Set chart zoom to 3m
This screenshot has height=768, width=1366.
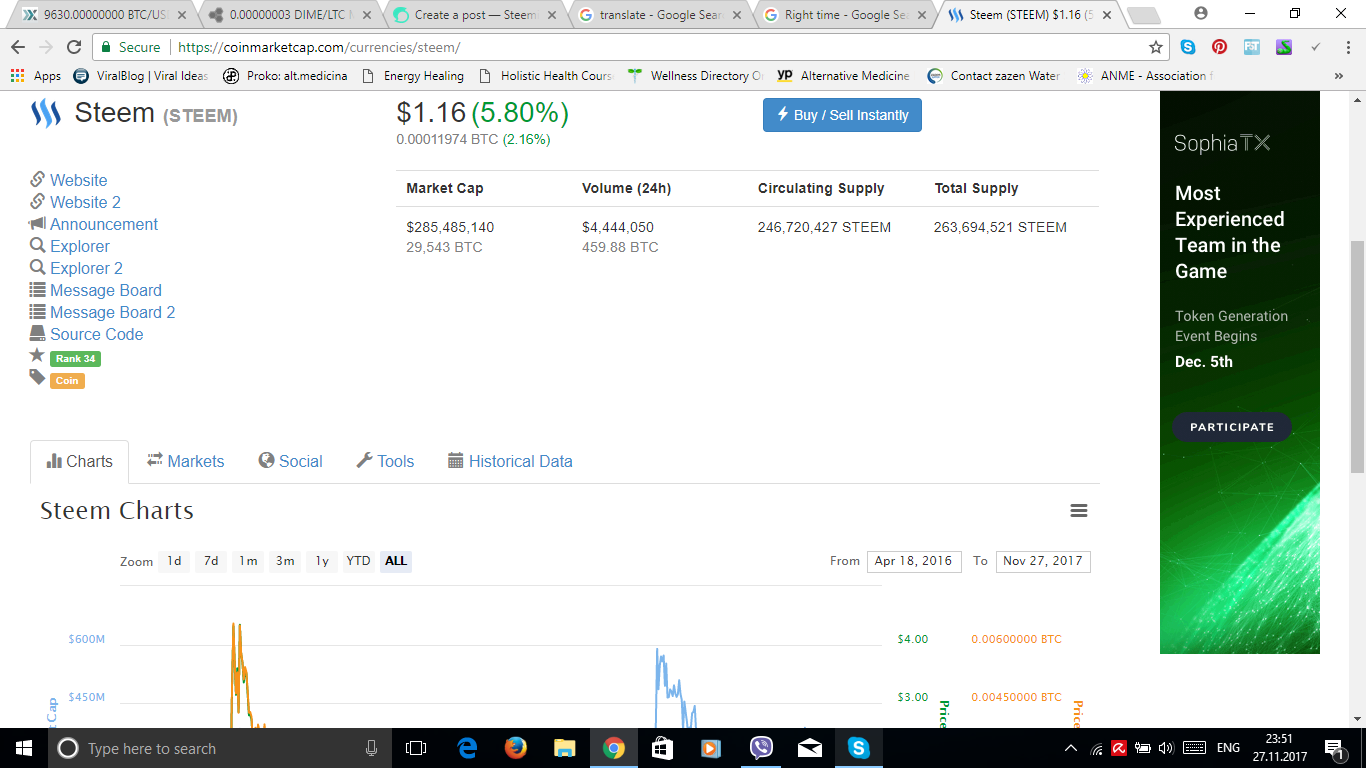[x=285, y=561]
